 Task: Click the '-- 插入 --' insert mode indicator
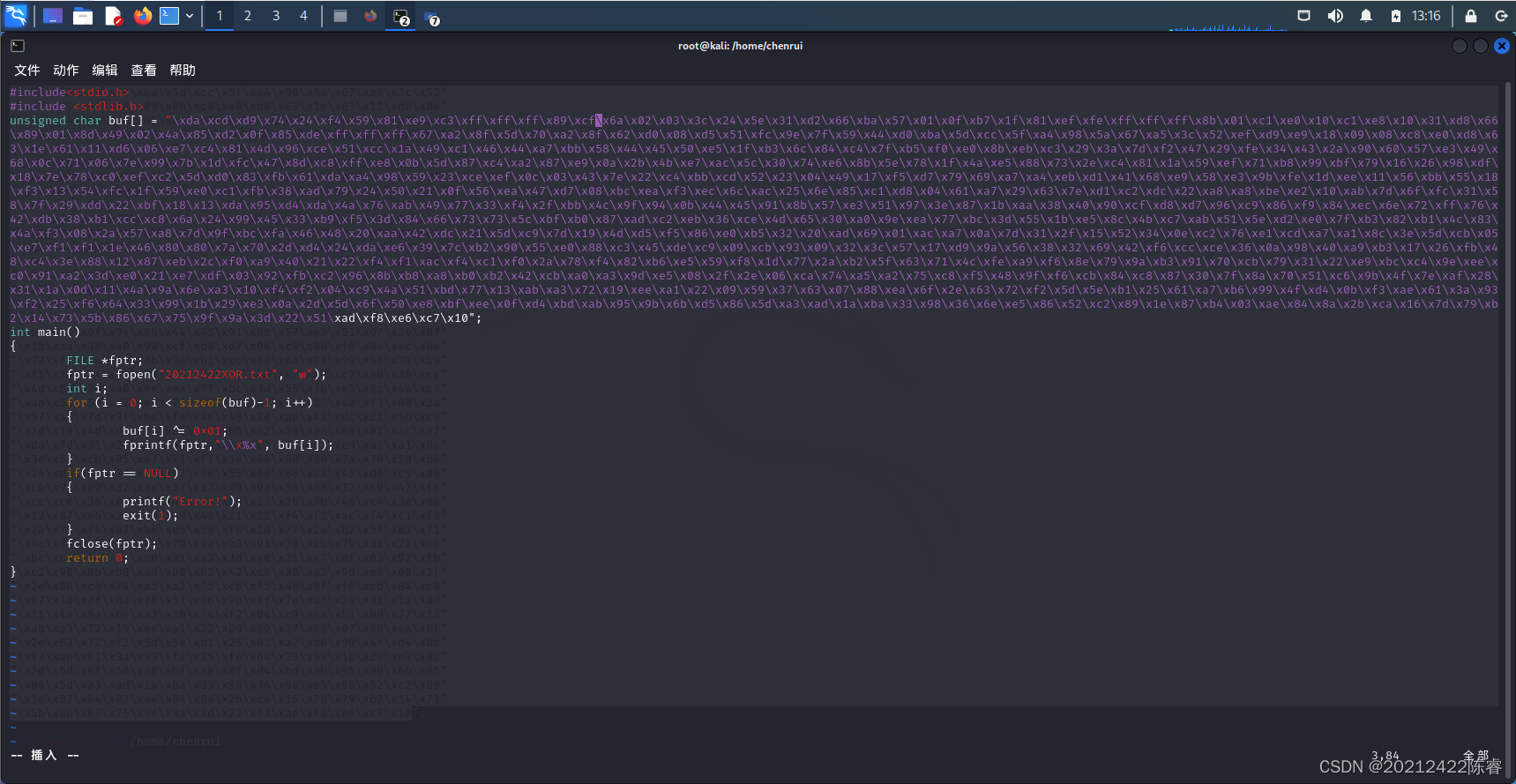click(45, 755)
